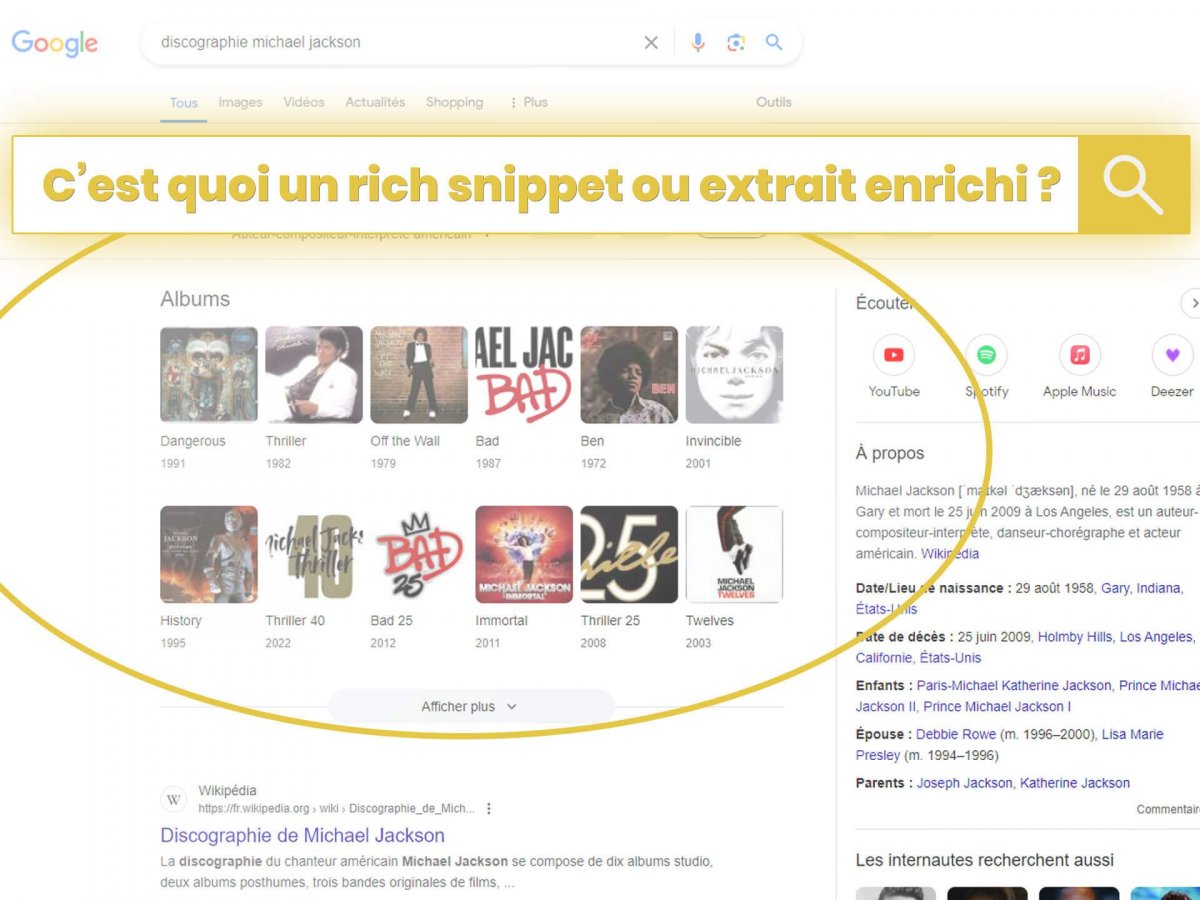Image resolution: width=1200 pixels, height=900 pixels.
Task: Click the Albums section heading
Action: pos(195,299)
